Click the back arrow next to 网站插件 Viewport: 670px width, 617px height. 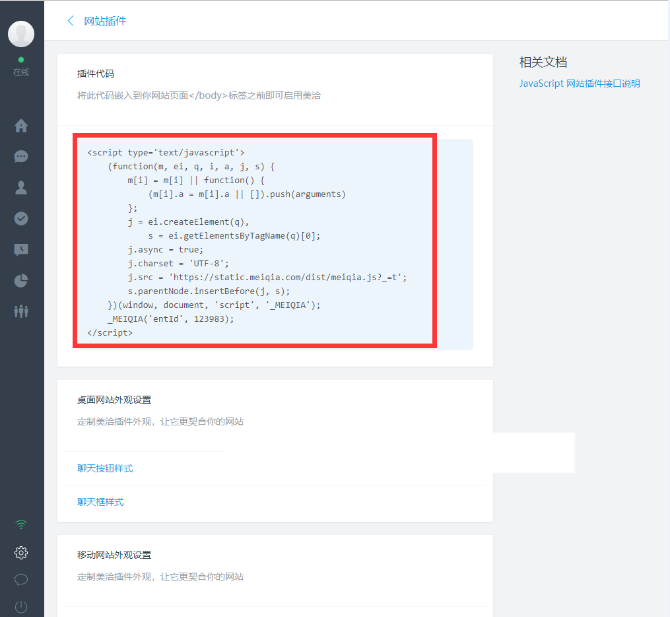tap(71, 21)
